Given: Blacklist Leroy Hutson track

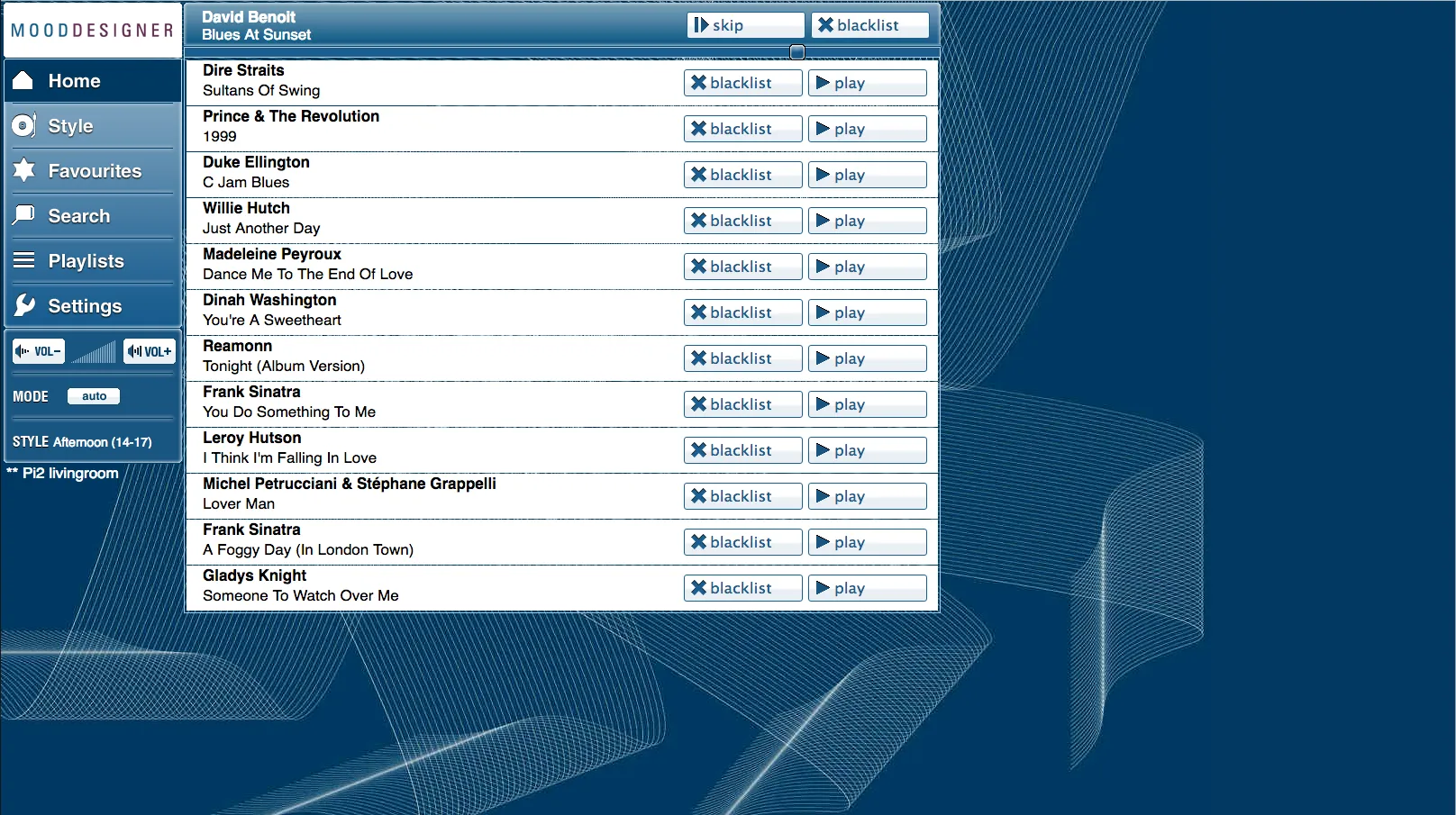Looking at the screenshot, I should point(743,450).
